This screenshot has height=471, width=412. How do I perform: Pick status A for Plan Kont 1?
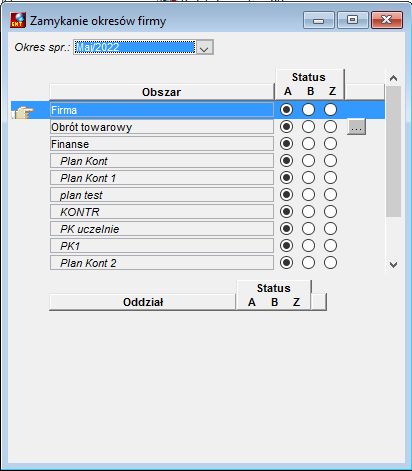[x=286, y=178]
